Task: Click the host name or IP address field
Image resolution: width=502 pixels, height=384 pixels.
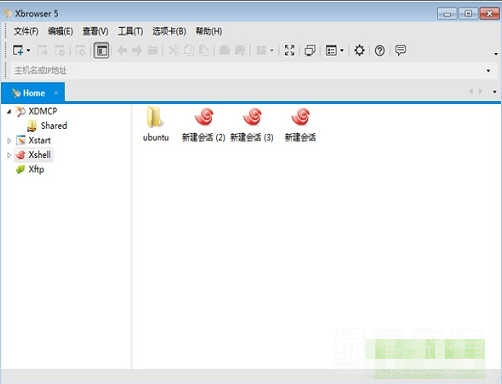Action: [247, 70]
